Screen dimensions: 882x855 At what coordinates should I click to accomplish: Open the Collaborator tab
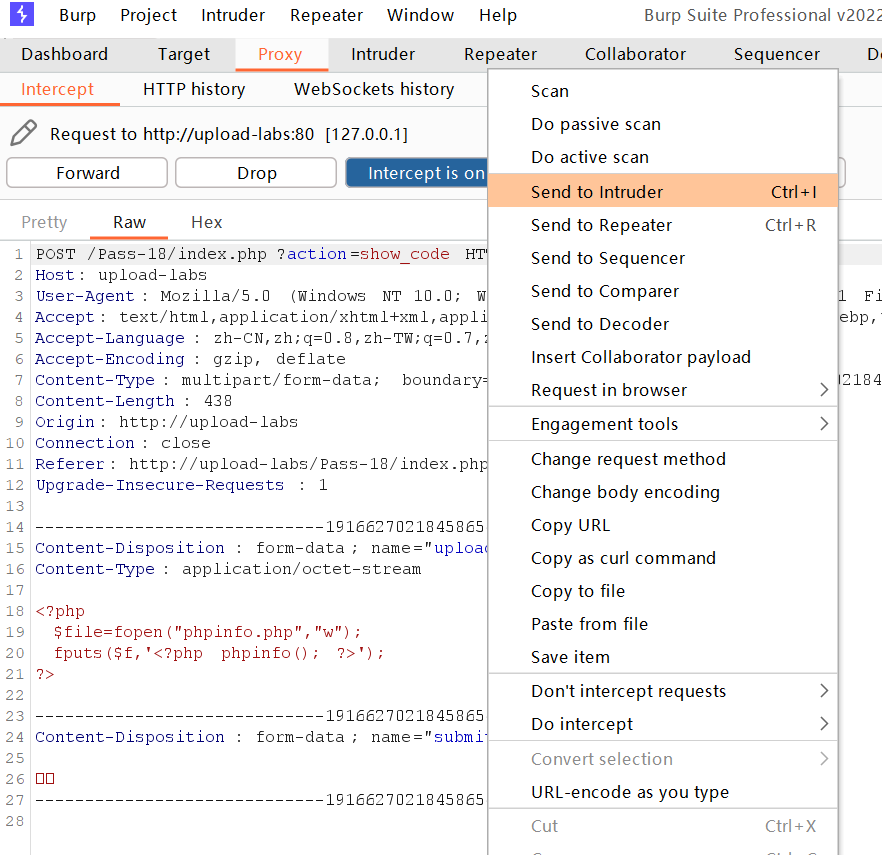635,54
